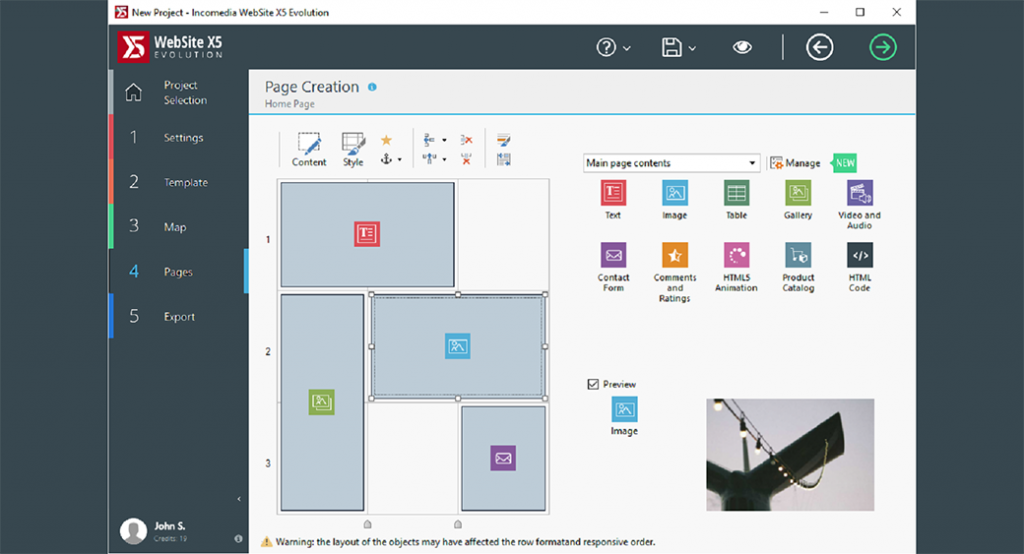Open the Export step in sidebar
Viewport: 1024px width, 554px height.
pyautogui.click(x=179, y=317)
